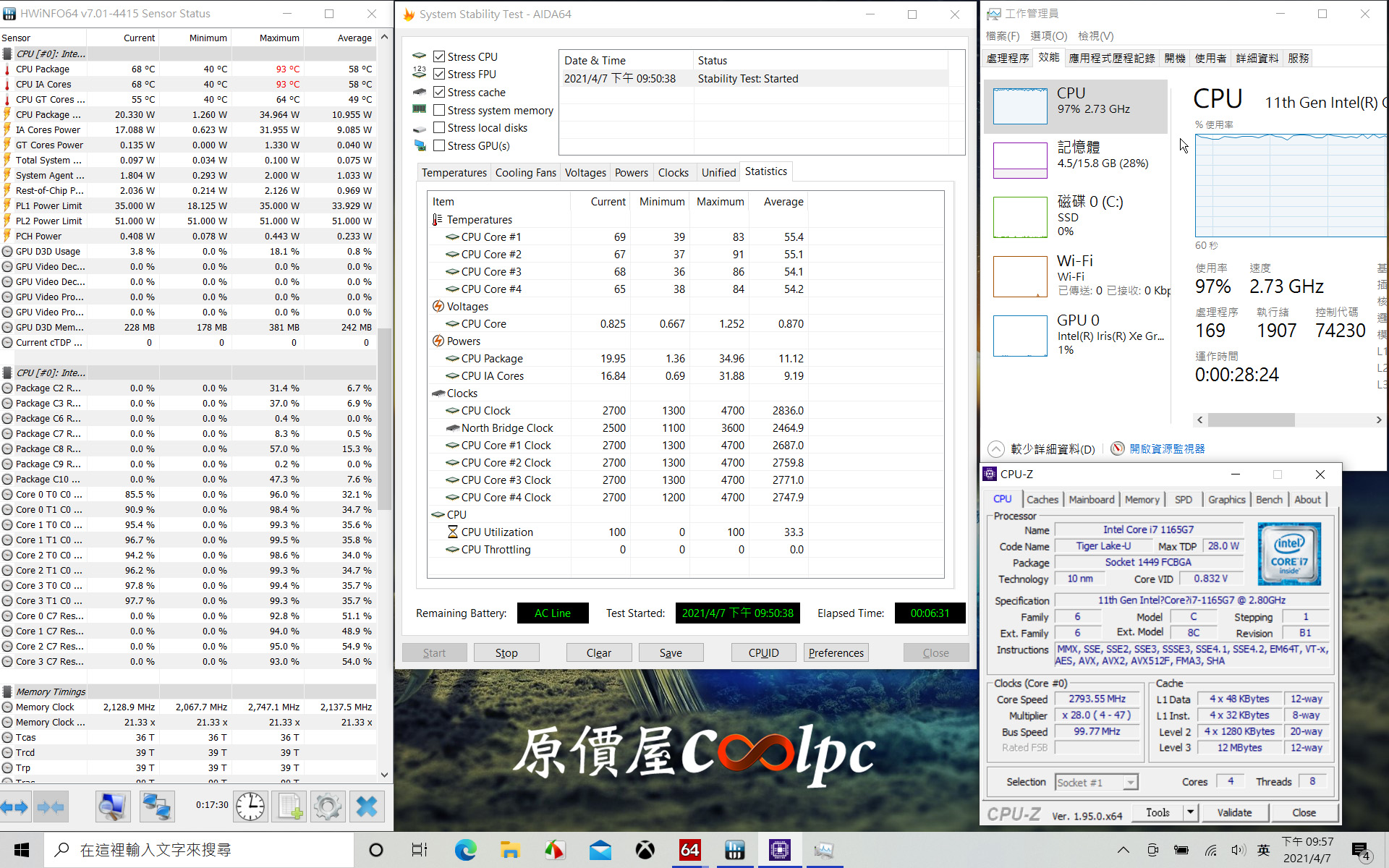The height and width of the screenshot is (868, 1389).
Task: Open Xbox app from taskbar
Action: pos(645,850)
